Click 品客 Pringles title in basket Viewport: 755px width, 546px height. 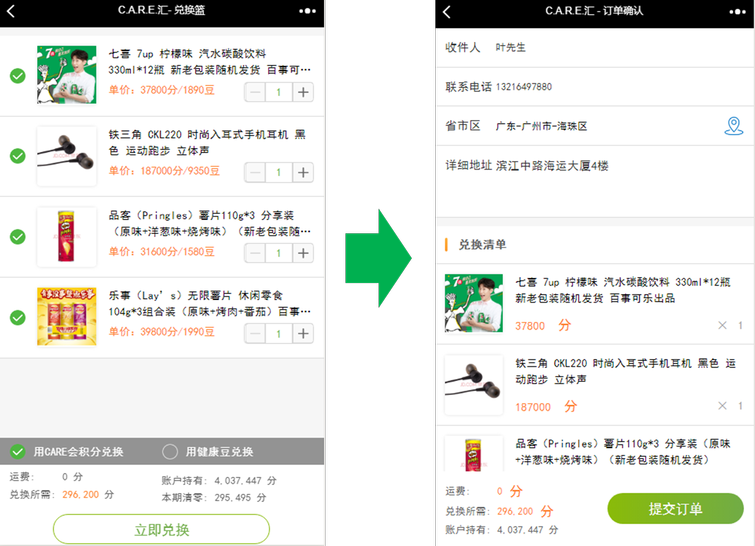209,223
